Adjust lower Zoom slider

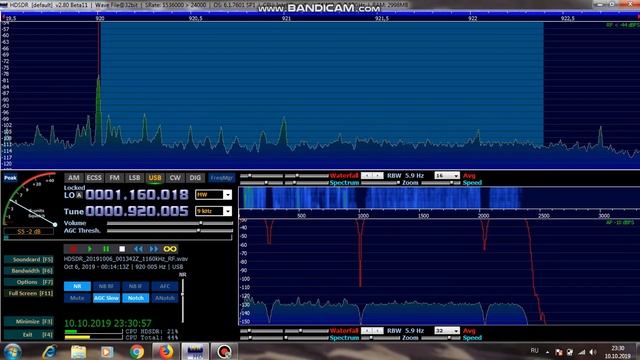tap(380, 338)
